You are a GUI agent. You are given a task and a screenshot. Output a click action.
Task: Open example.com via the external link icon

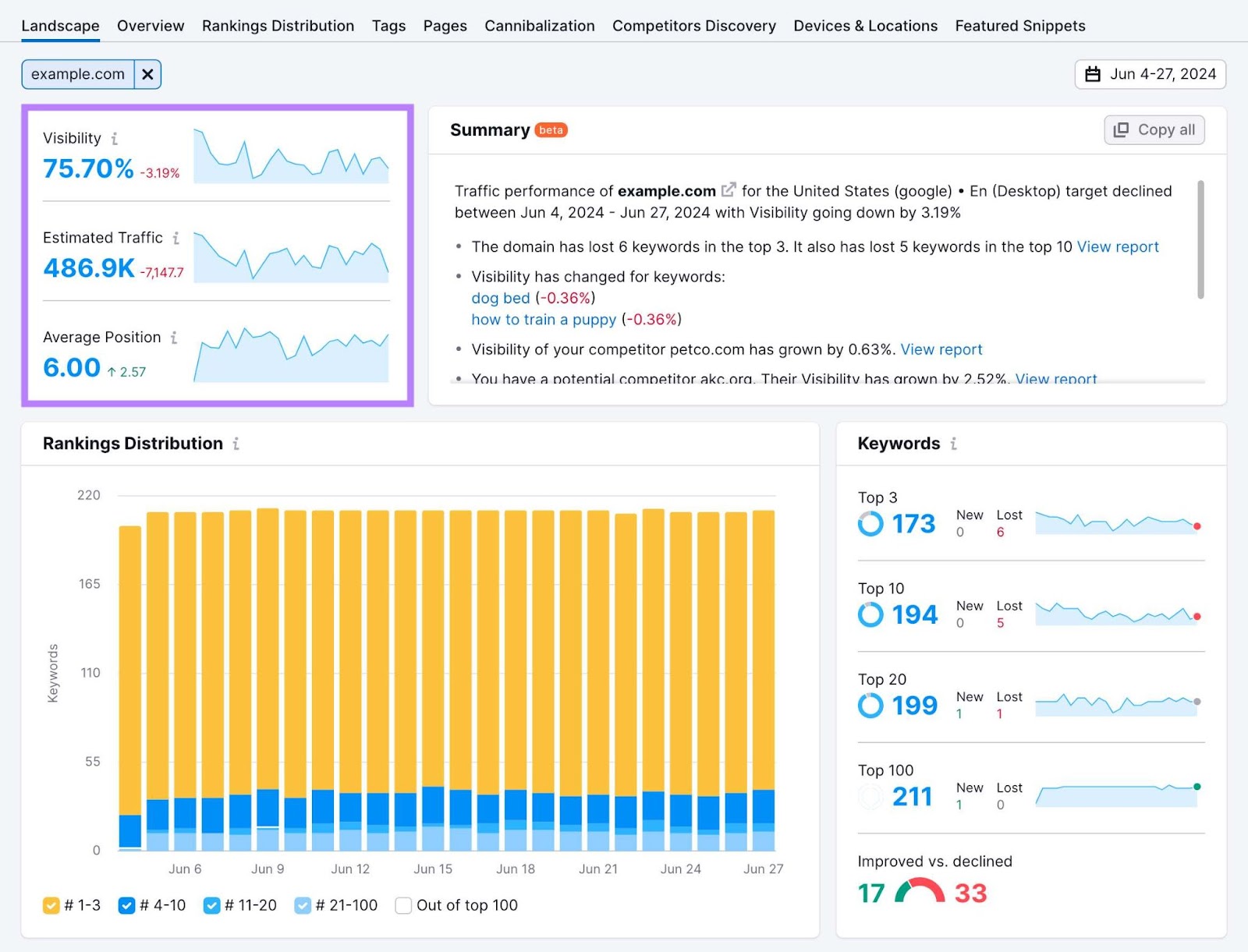[x=729, y=189]
